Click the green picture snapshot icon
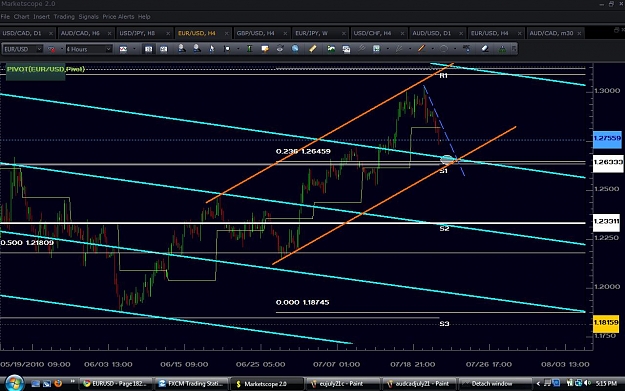Screen dimensions: 625x391 (x=331, y=49)
